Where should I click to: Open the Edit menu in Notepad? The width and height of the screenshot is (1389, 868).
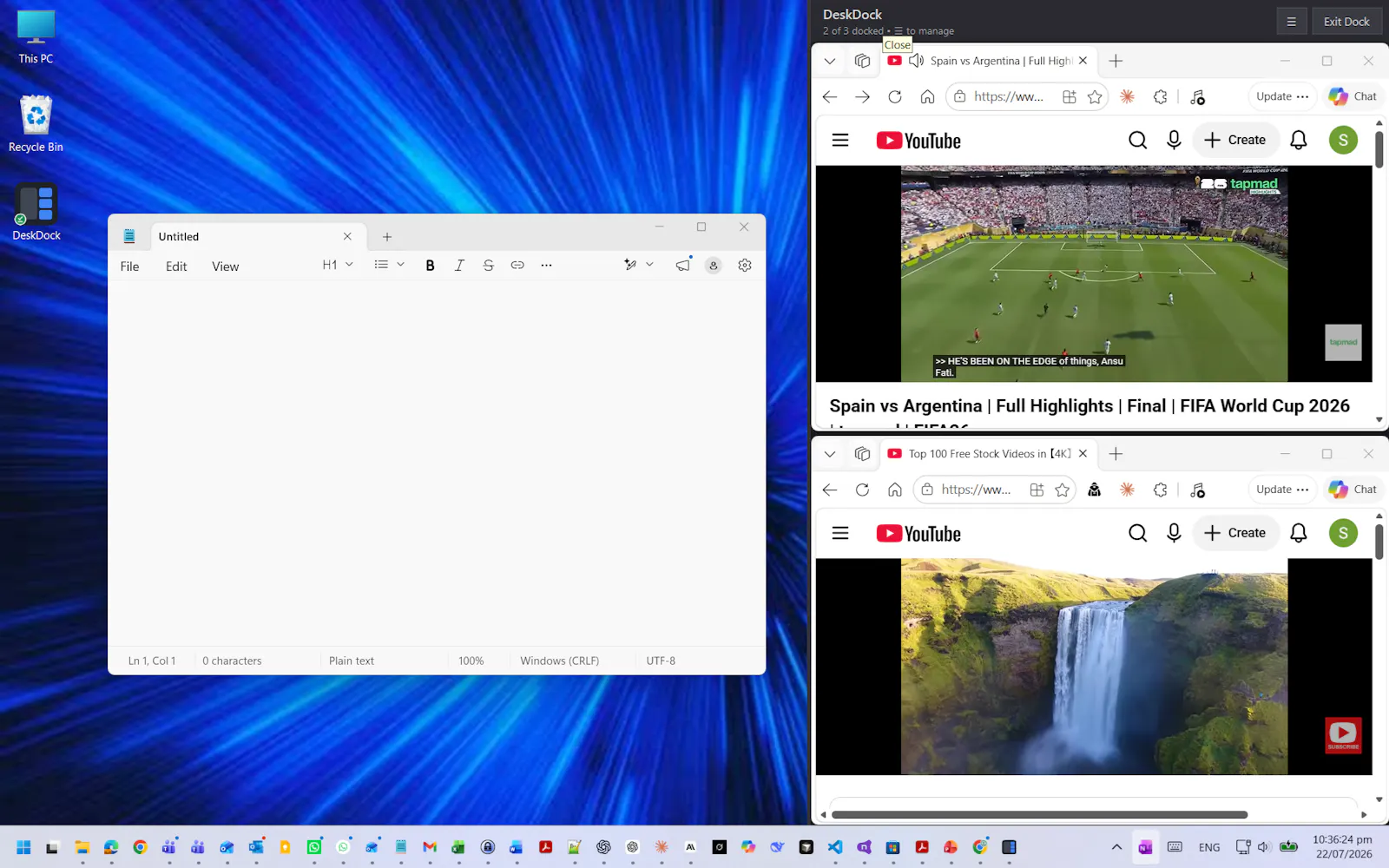176,266
